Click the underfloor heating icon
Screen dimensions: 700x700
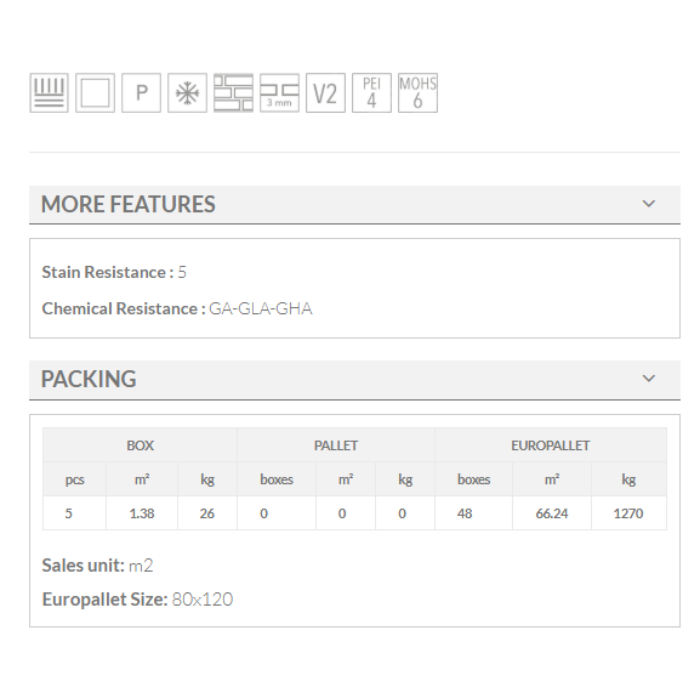coord(49,94)
